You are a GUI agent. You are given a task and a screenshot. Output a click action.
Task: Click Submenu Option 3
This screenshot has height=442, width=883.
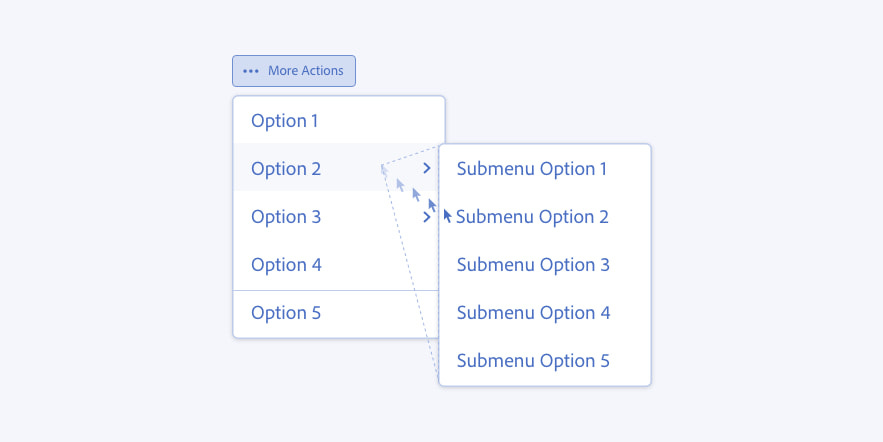click(532, 265)
